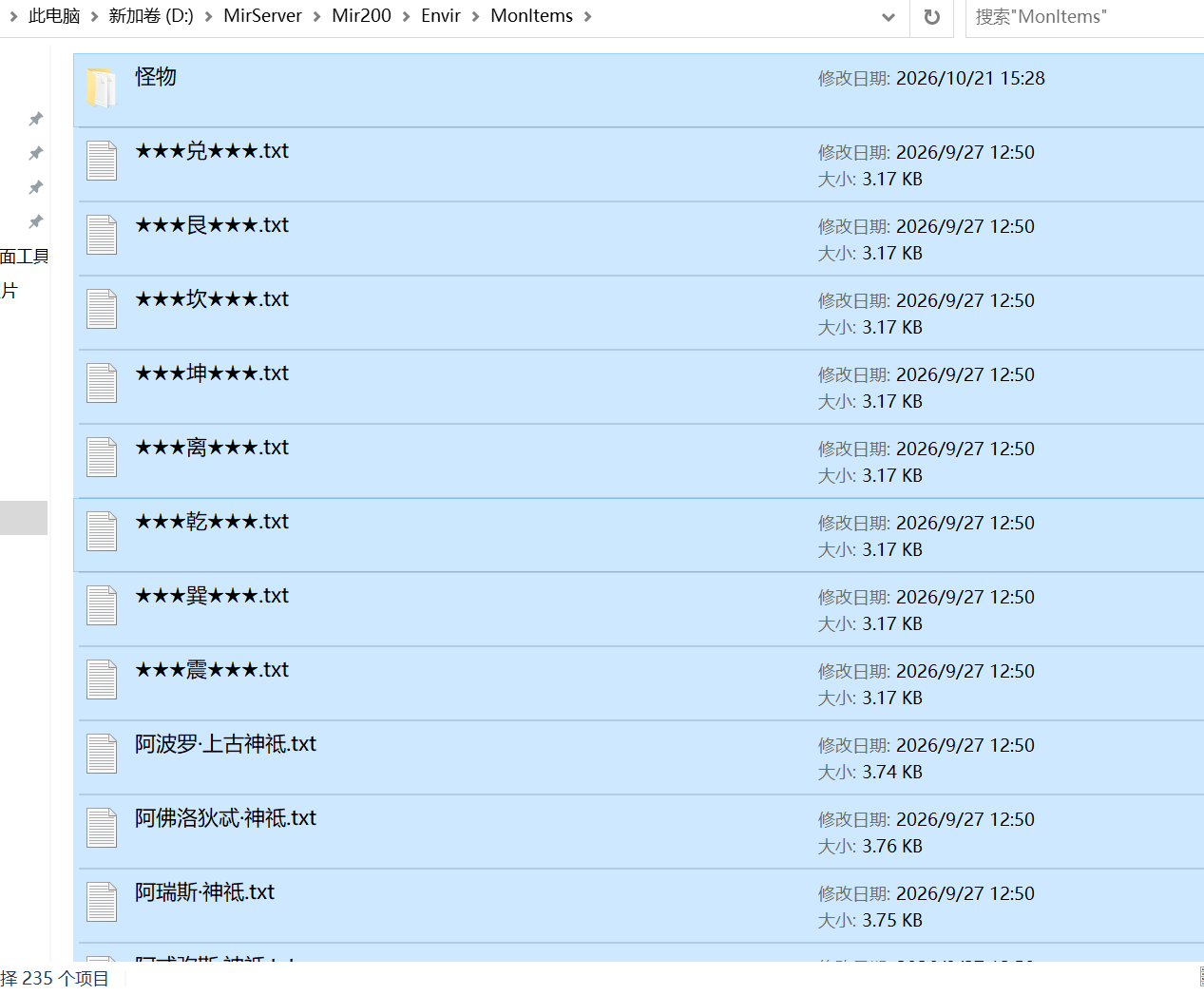Expand chevron after Mir200 in breadcrumb
The image size is (1204, 995).
click(406, 17)
